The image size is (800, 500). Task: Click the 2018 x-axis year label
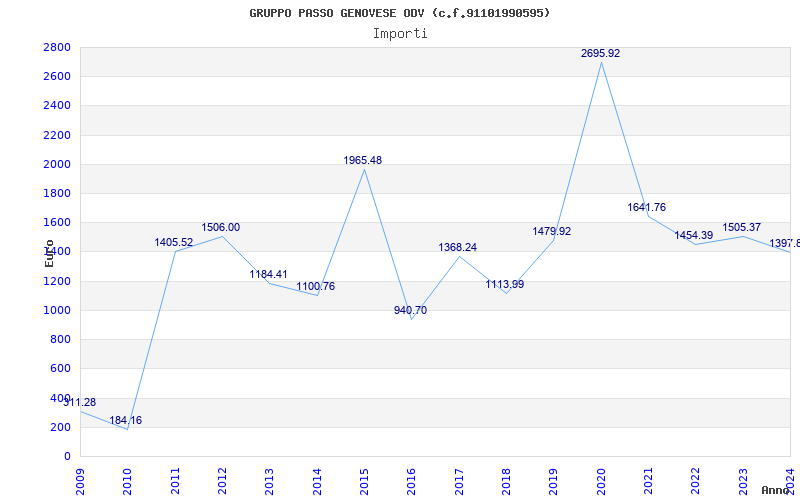coord(507,482)
